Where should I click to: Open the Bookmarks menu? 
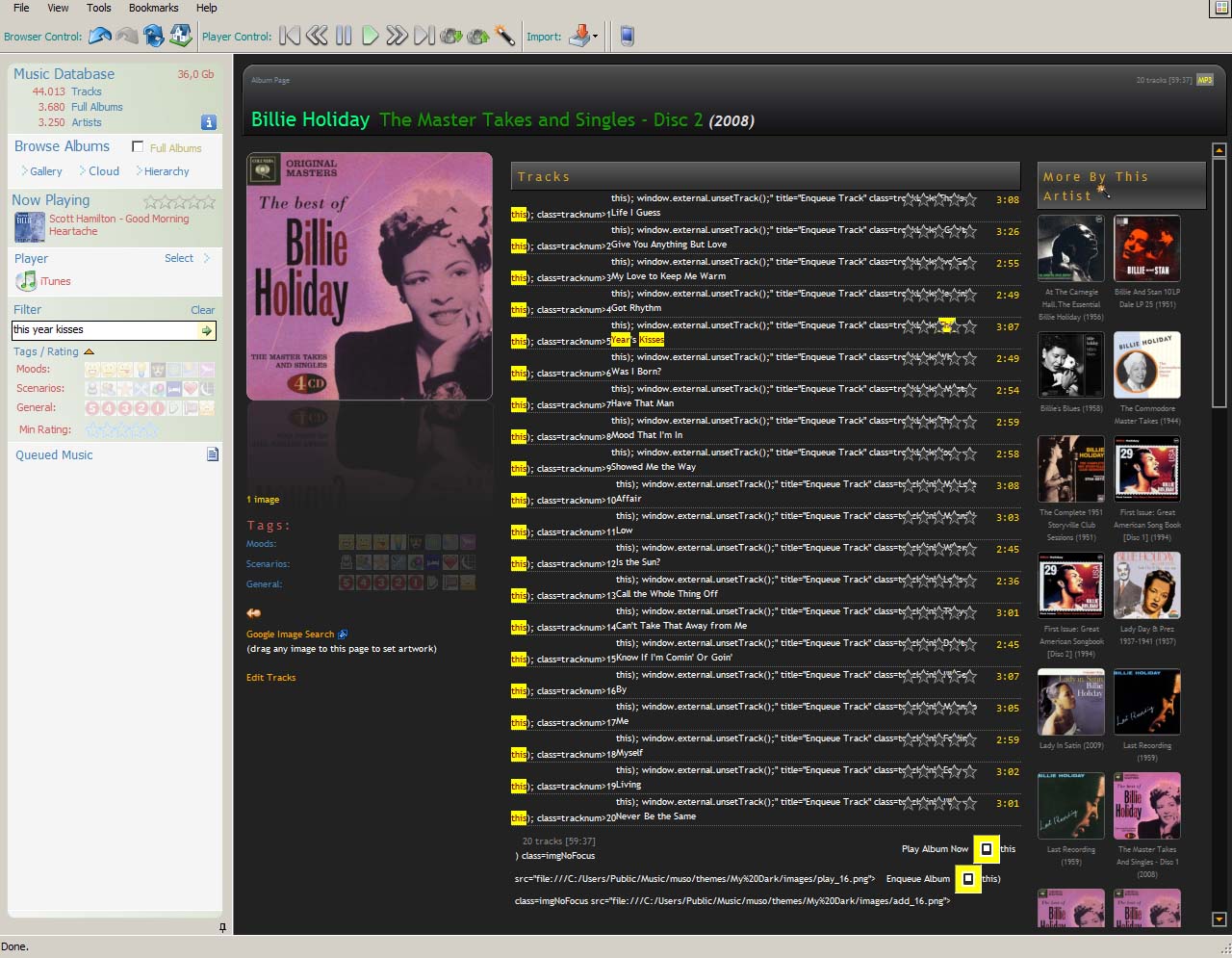(x=154, y=8)
